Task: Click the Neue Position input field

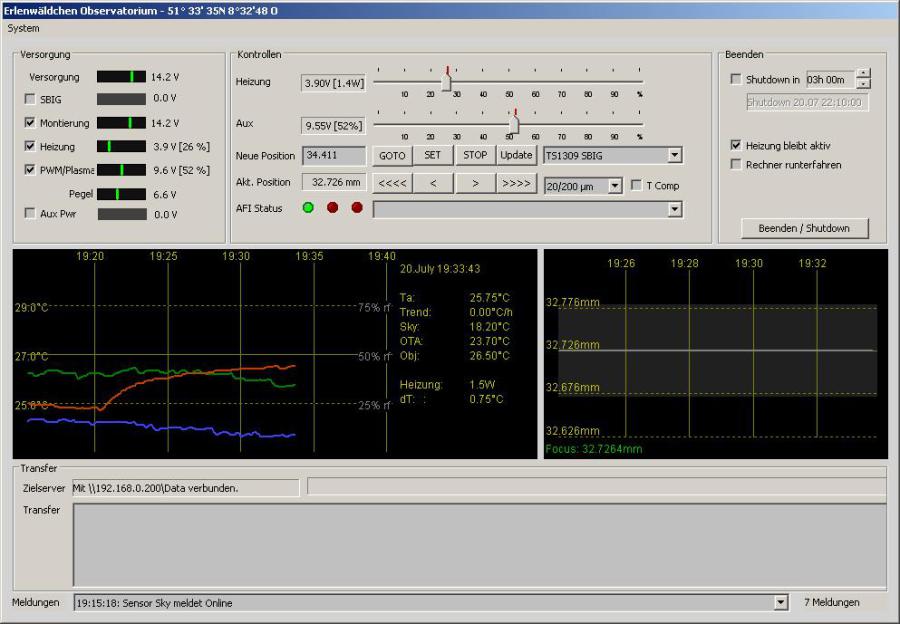Action: tap(334, 155)
